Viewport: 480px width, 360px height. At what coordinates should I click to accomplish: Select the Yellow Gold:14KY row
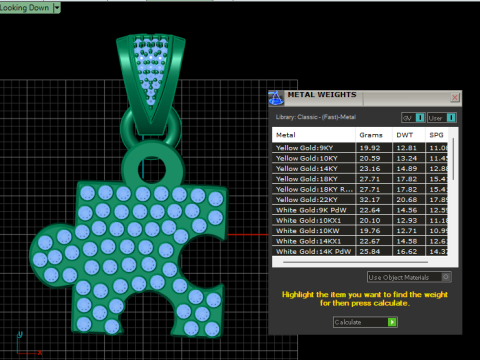360,168
